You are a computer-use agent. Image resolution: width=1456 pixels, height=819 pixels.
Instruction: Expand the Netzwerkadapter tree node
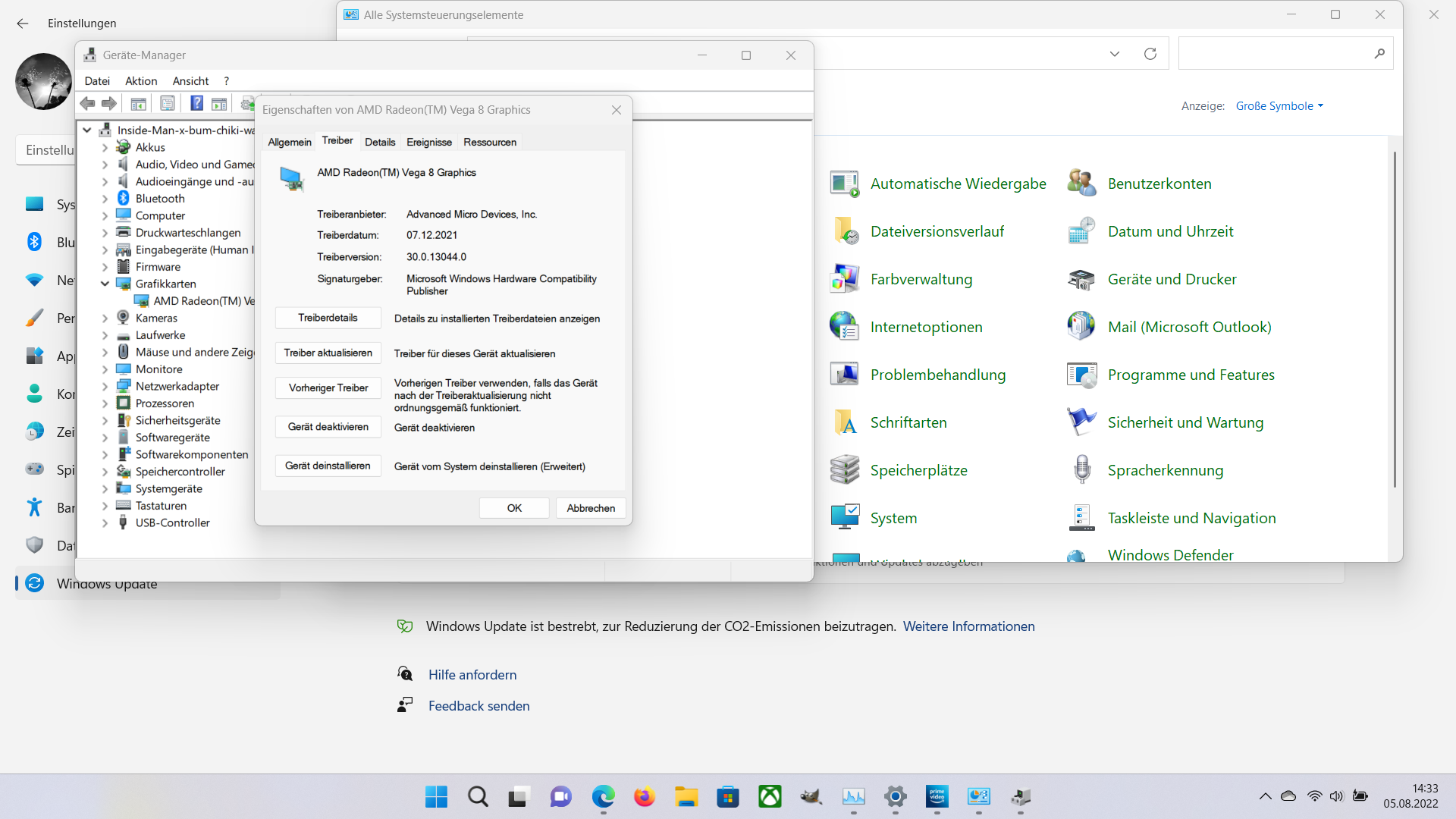[105, 387]
